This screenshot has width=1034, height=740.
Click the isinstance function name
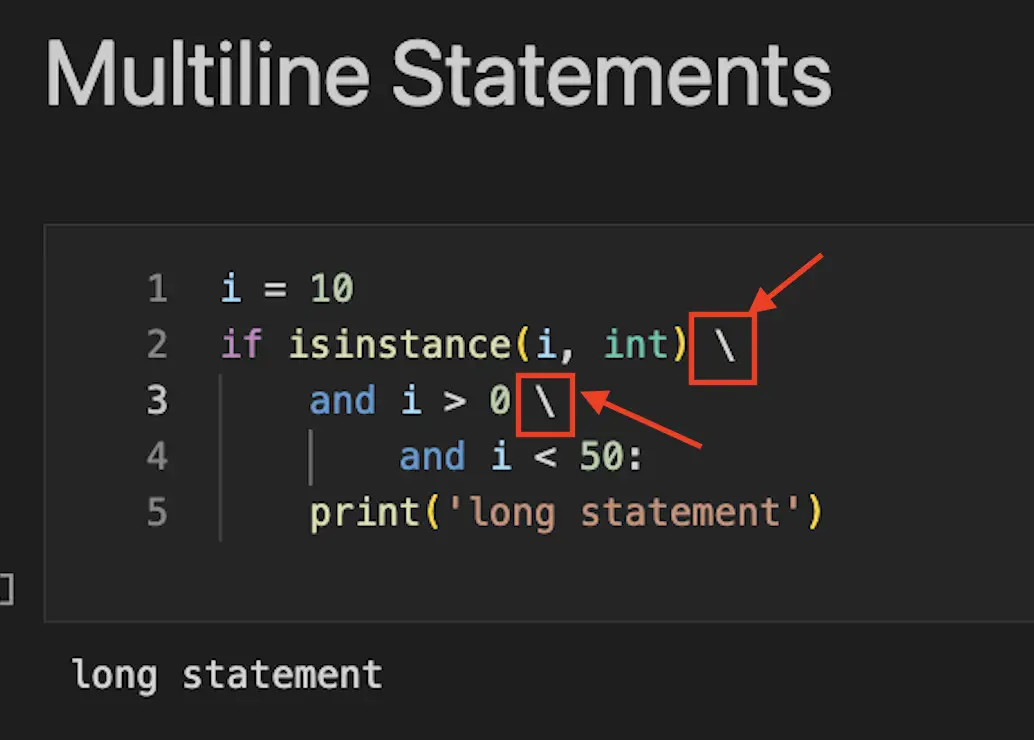[x=399, y=344]
